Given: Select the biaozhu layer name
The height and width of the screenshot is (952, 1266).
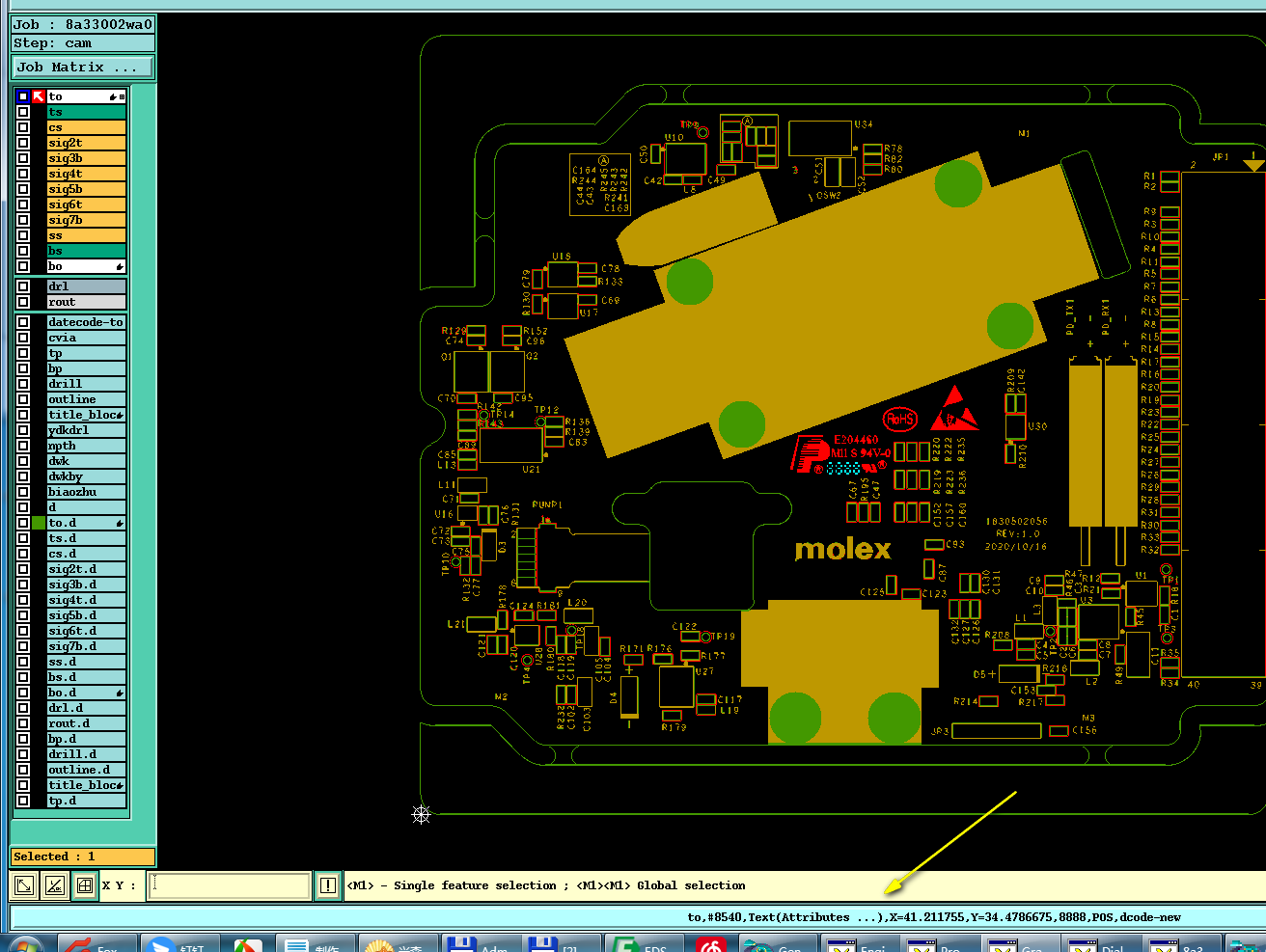Looking at the screenshot, I should pyautogui.click(x=87, y=492).
